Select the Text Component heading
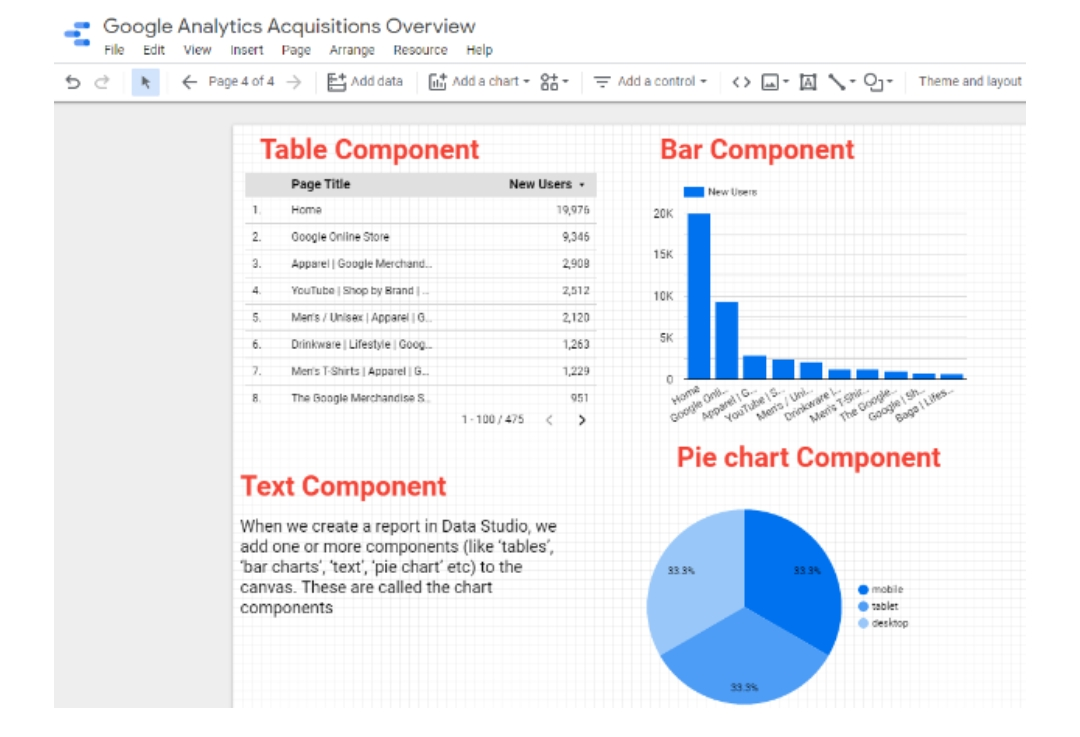Viewport: 1080px width, 737px height. point(343,486)
